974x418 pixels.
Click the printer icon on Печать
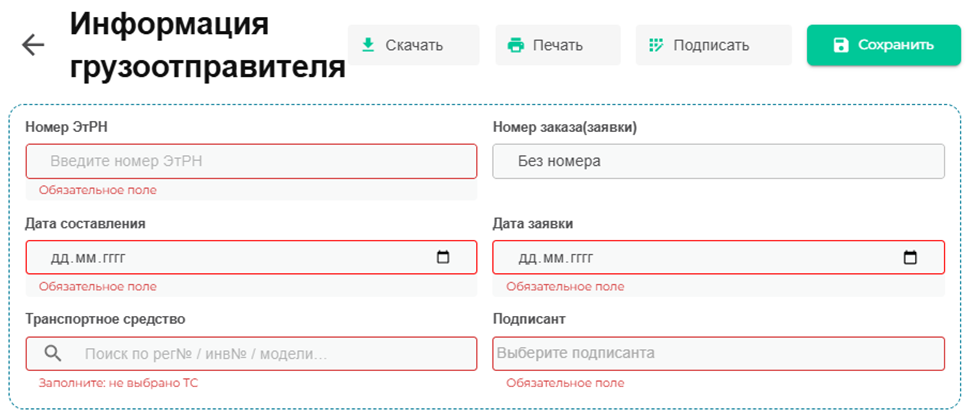pyautogui.click(x=516, y=45)
